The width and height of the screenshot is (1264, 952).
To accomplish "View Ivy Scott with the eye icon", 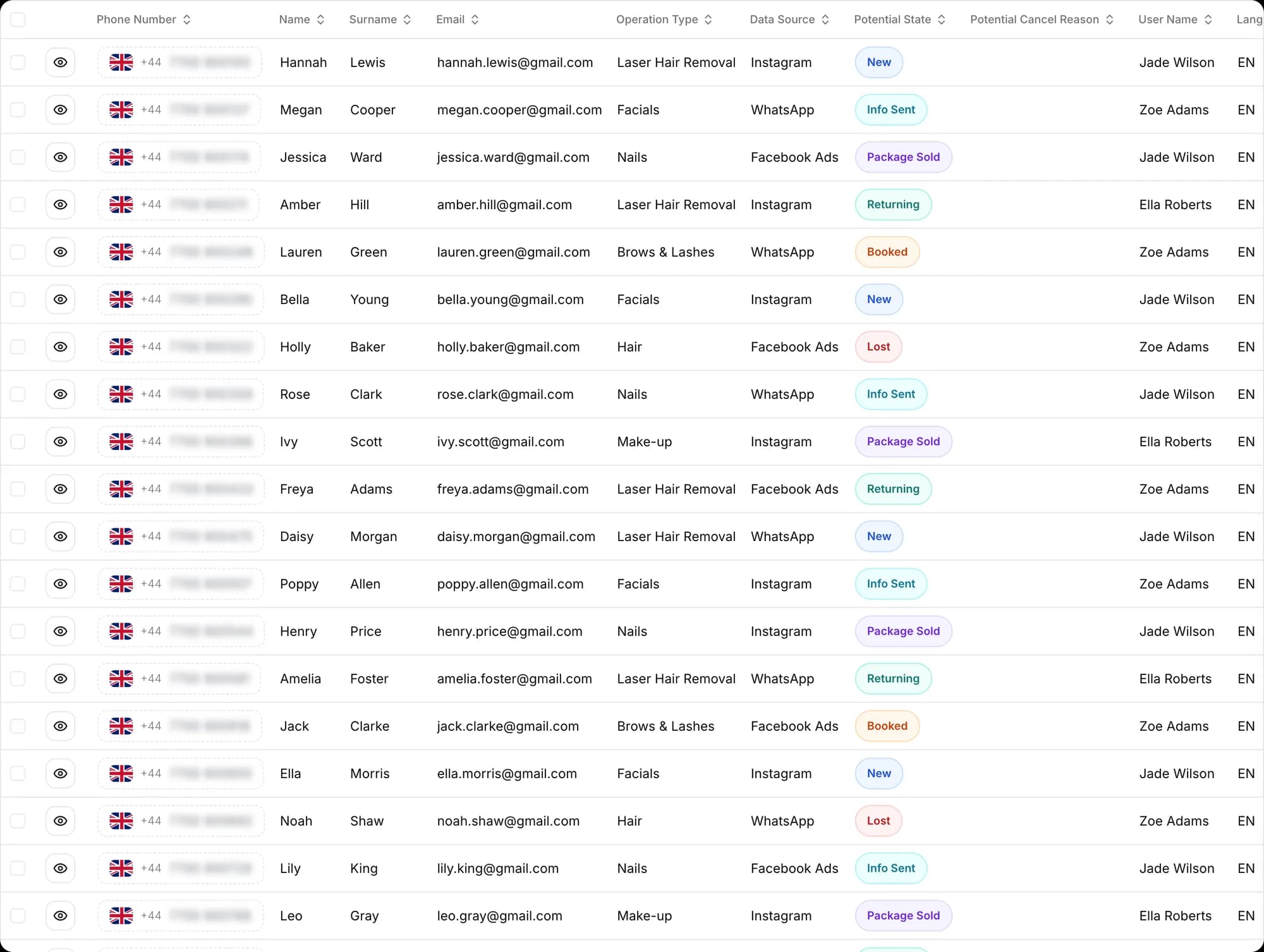I will click(x=60, y=442).
